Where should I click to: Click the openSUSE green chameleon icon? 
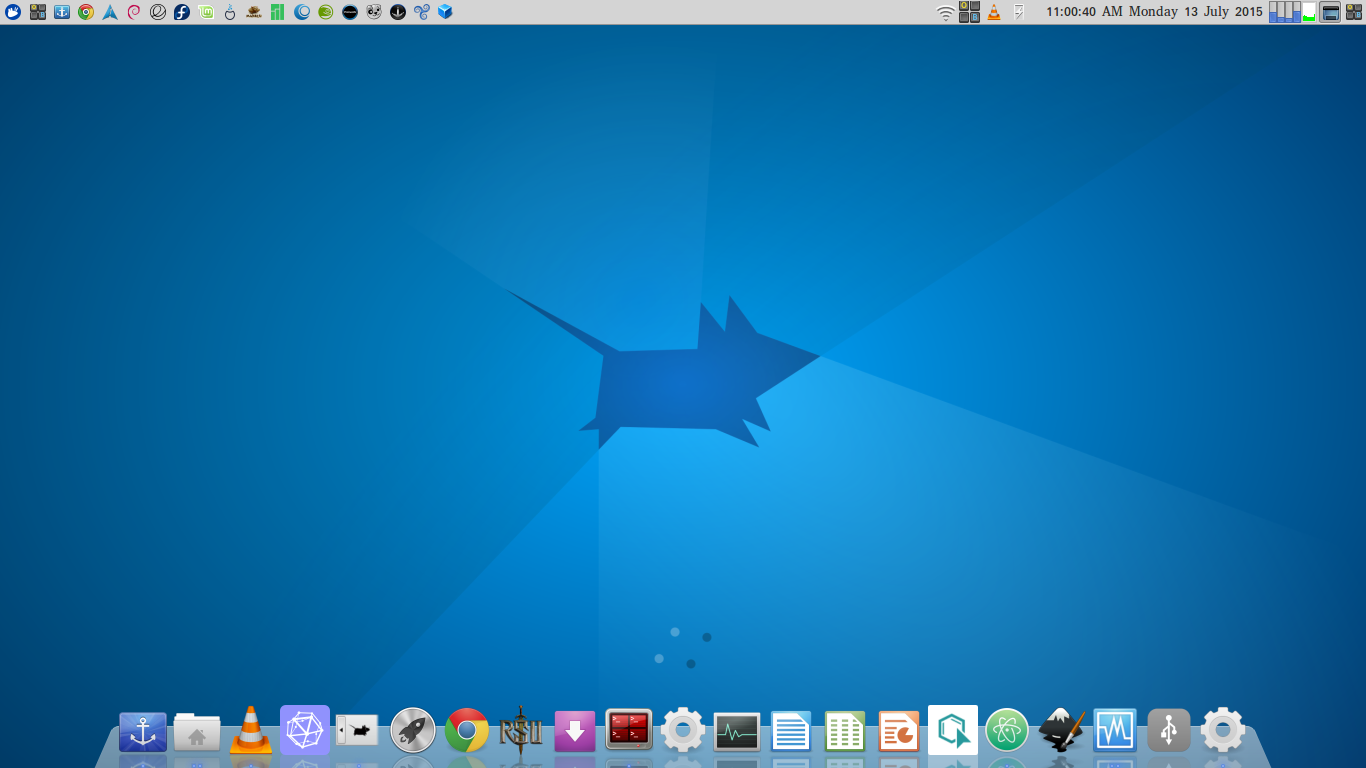click(x=326, y=12)
